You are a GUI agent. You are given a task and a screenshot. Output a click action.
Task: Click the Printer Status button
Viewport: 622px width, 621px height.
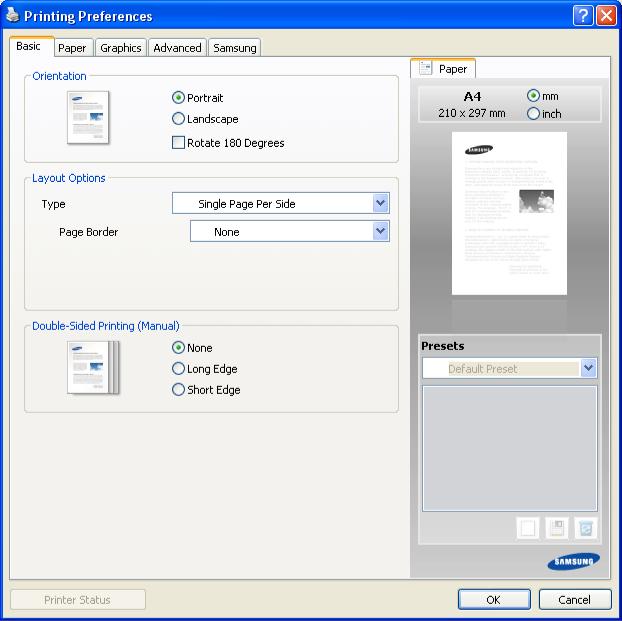(78, 599)
